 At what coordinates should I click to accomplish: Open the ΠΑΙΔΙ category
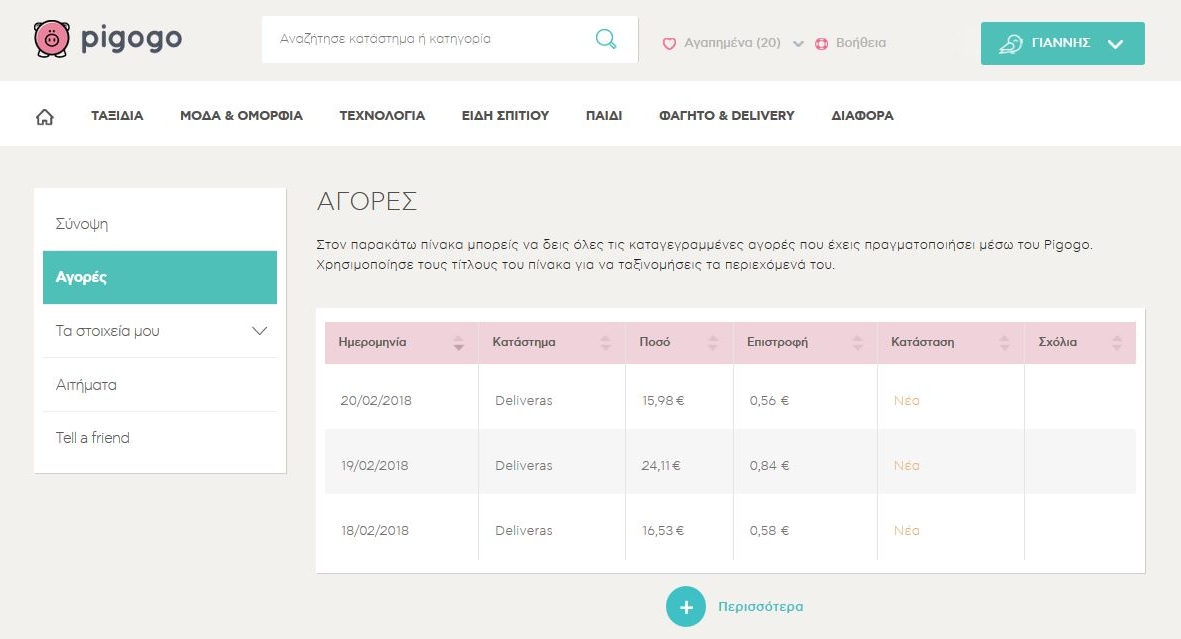[604, 115]
